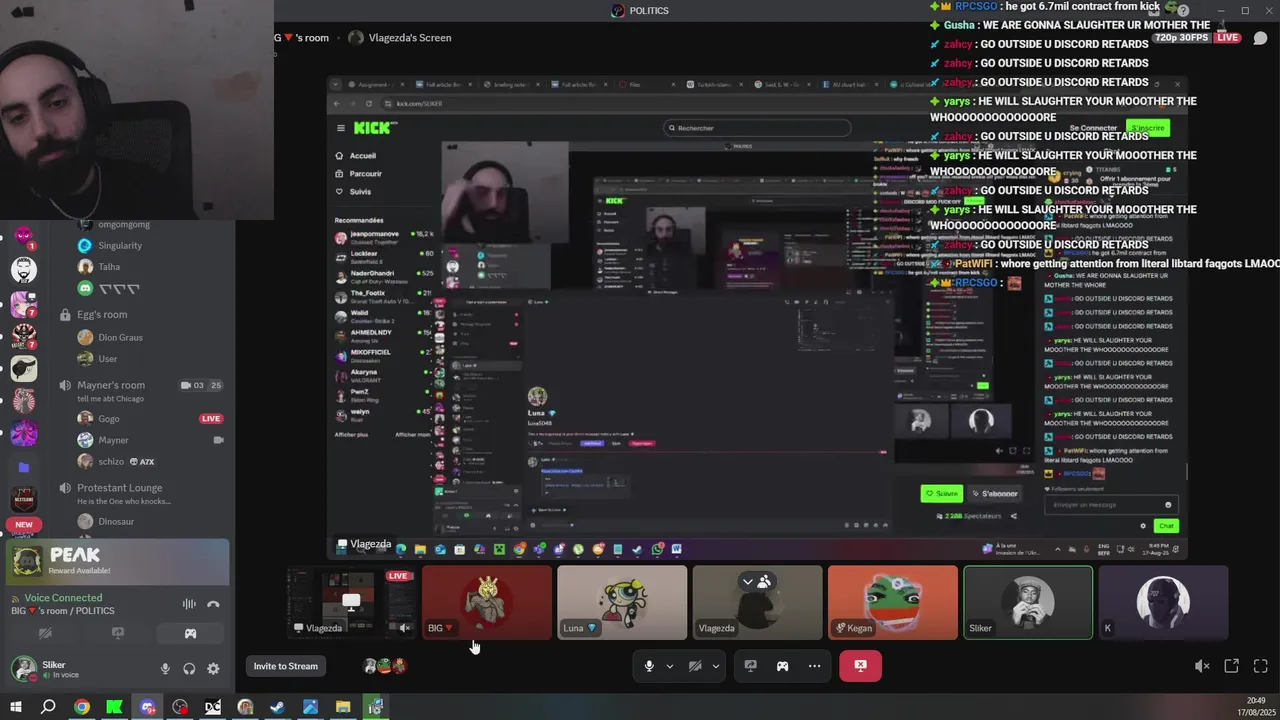Click Vlagezda's Screen label in header
Image resolution: width=1280 pixels, height=720 pixels.
pyautogui.click(x=410, y=38)
